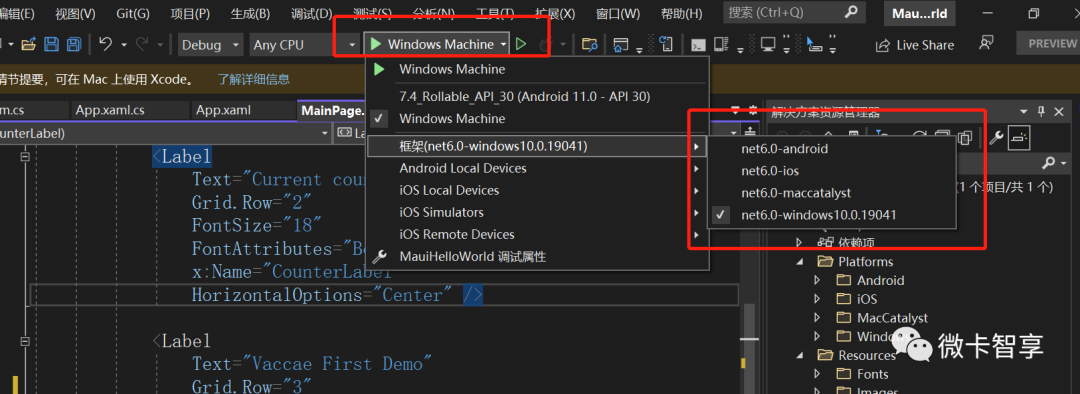Open the 帮助(H) menu
This screenshot has width=1080, height=394.
pyautogui.click(x=681, y=13)
